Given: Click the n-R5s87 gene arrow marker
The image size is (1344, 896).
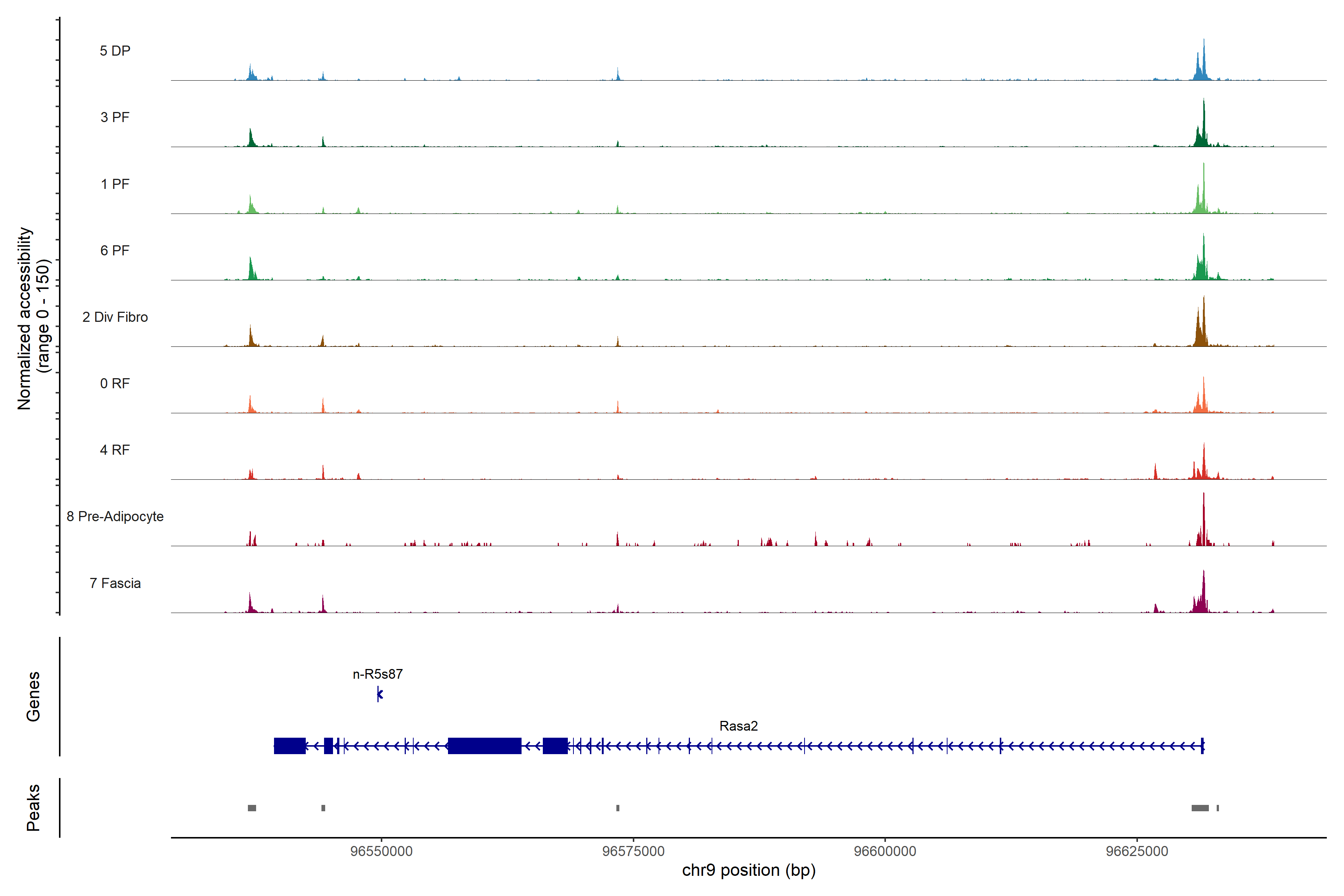Looking at the screenshot, I should tap(379, 694).
